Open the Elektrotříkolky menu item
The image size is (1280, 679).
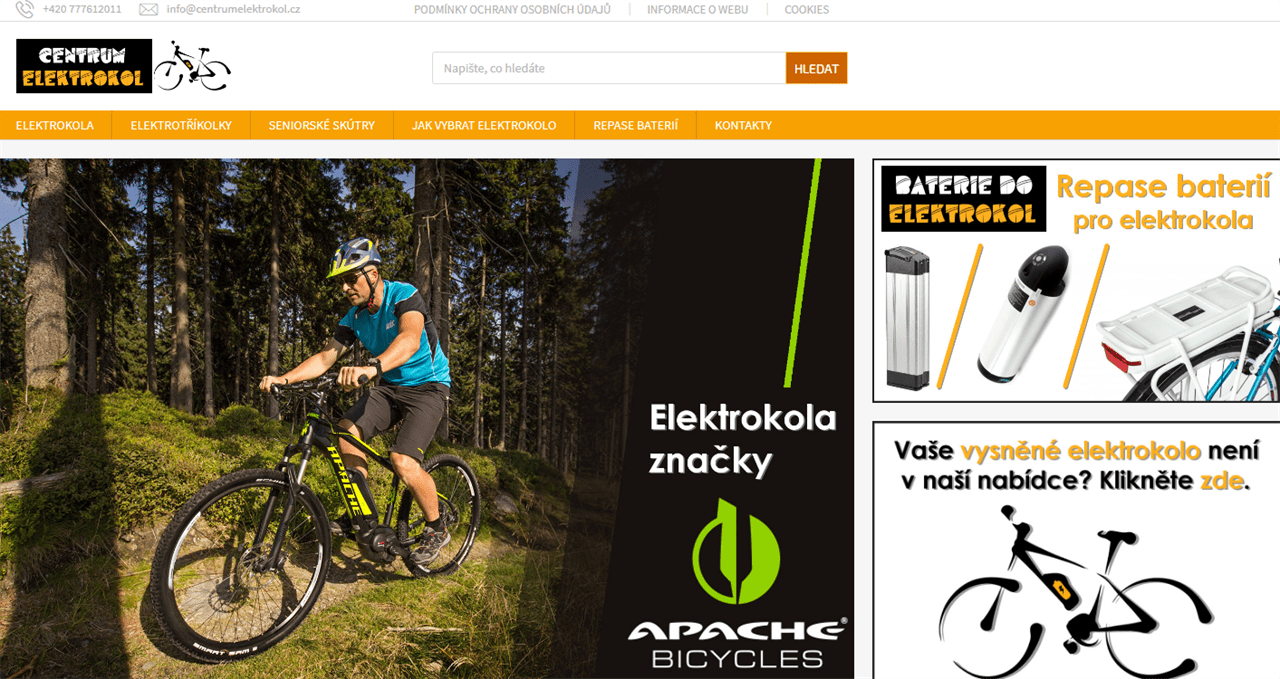click(x=181, y=125)
